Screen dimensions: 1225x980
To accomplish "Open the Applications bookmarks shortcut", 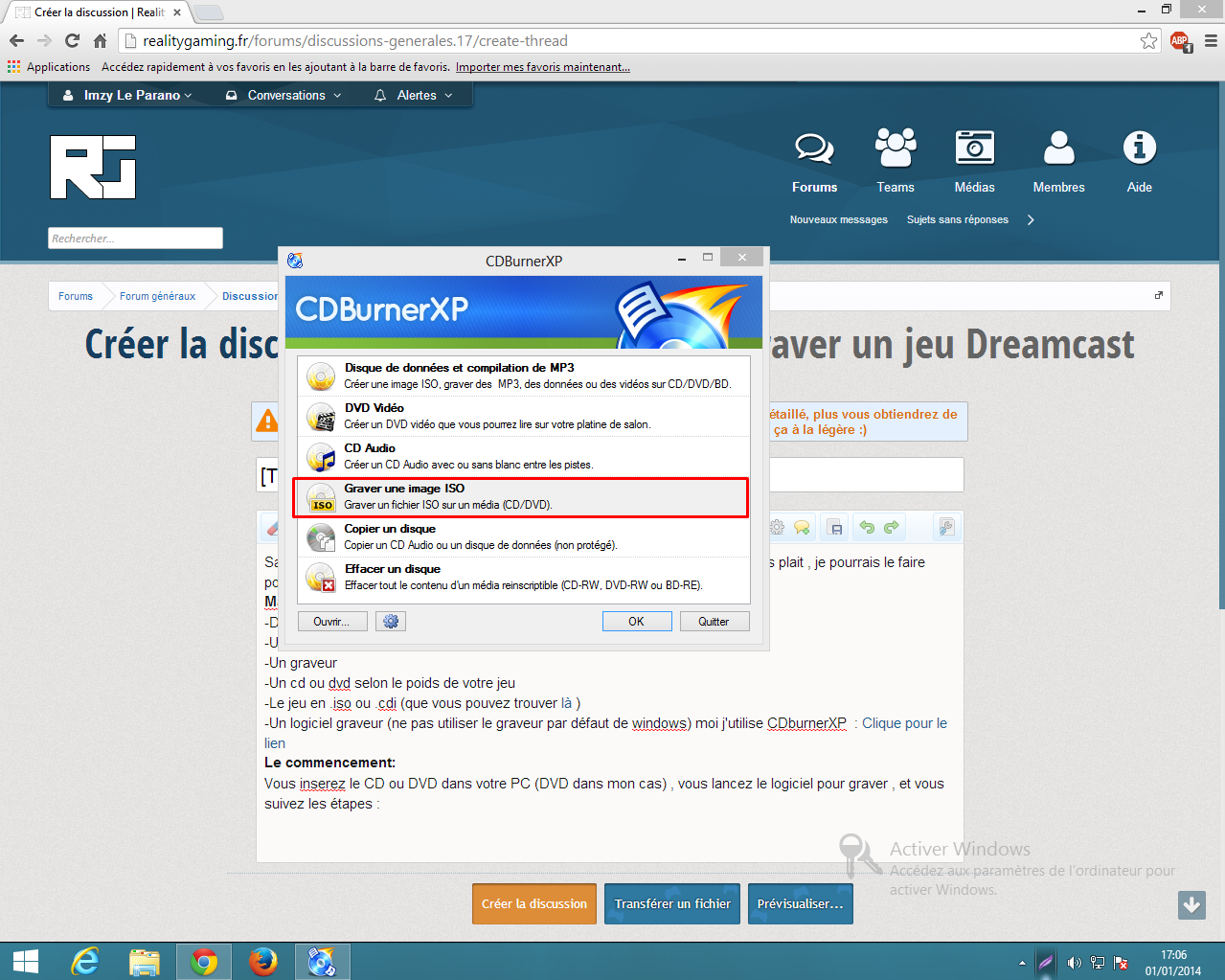I will pyautogui.click(x=49, y=67).
